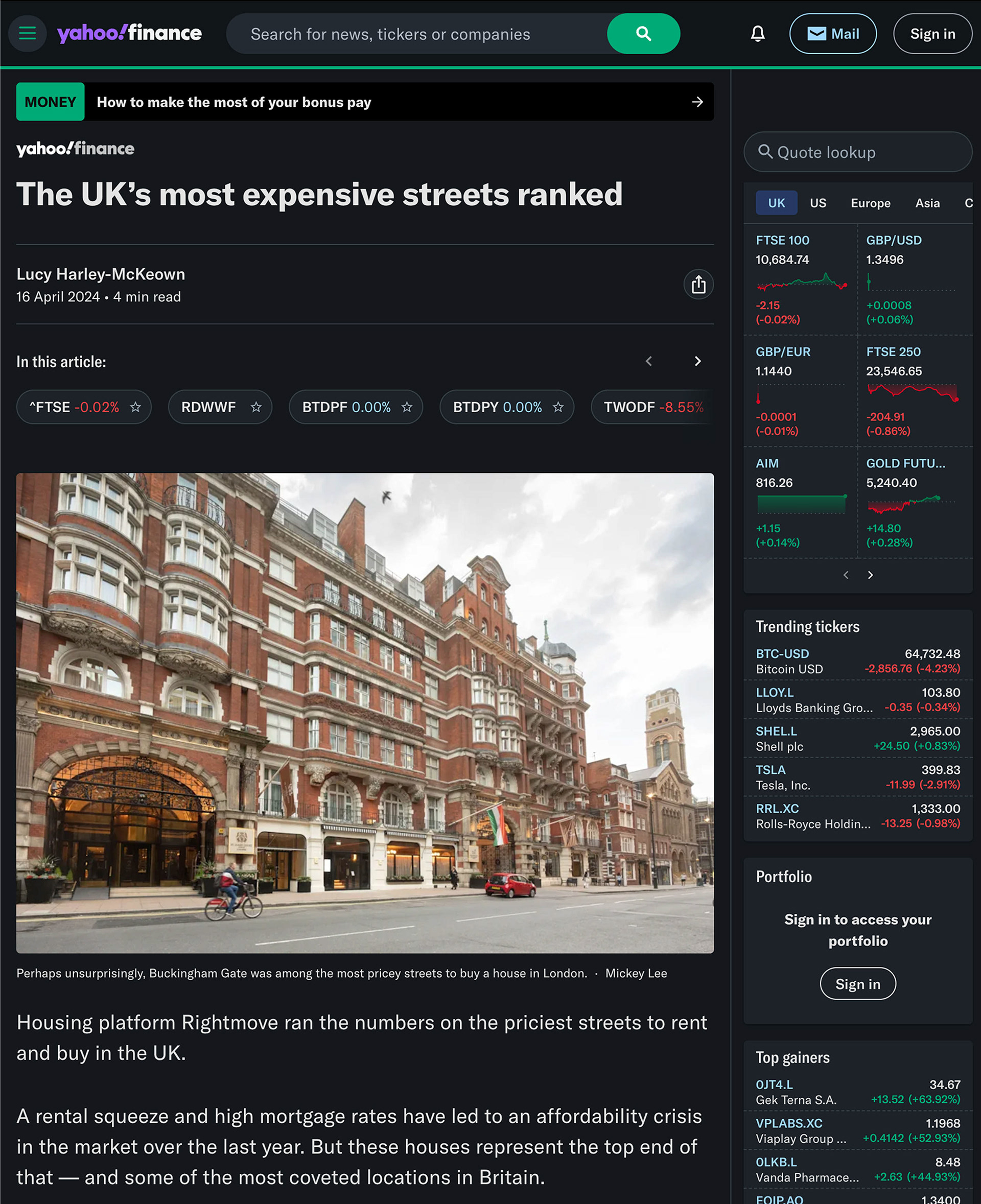Click the article share icon
The height and width of the screenshot is (1204, 981).
point(698,284)
